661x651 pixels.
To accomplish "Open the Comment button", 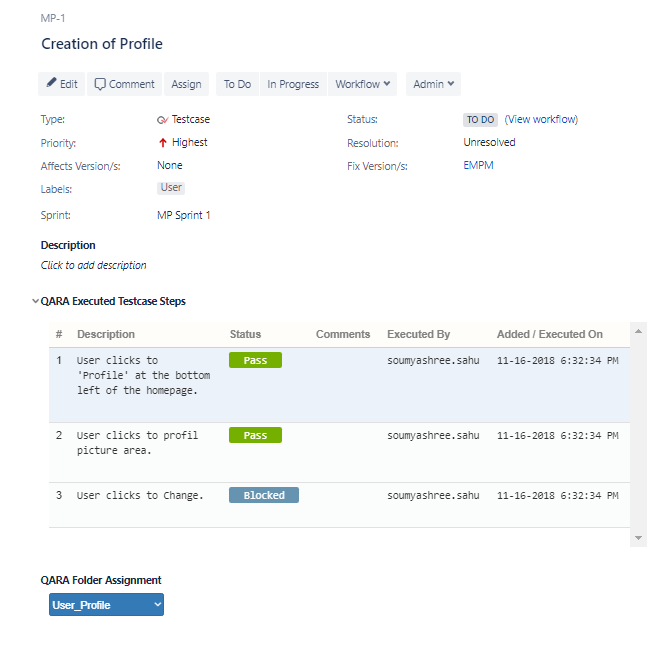I will (124, 84).
